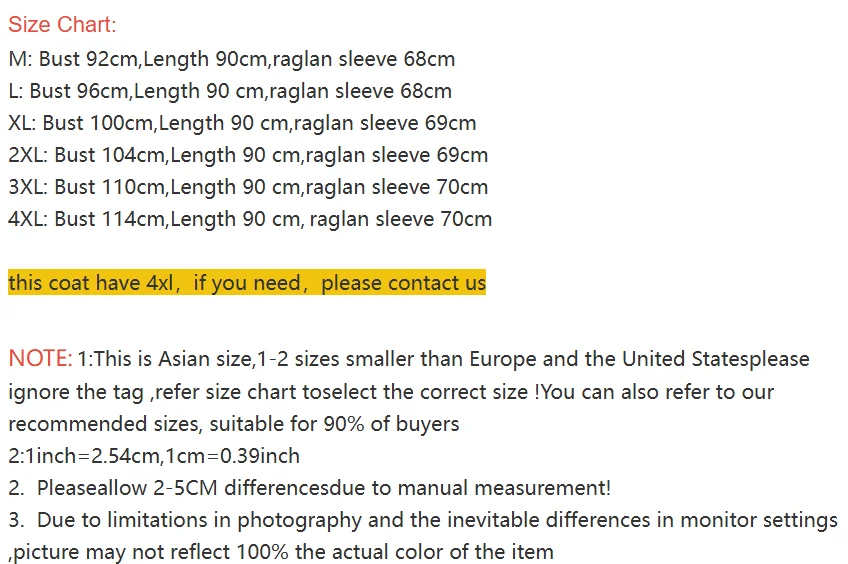The height and width of the screenshot is (564, 848).
Task: Select the M size row text
Action: [231, 59]
